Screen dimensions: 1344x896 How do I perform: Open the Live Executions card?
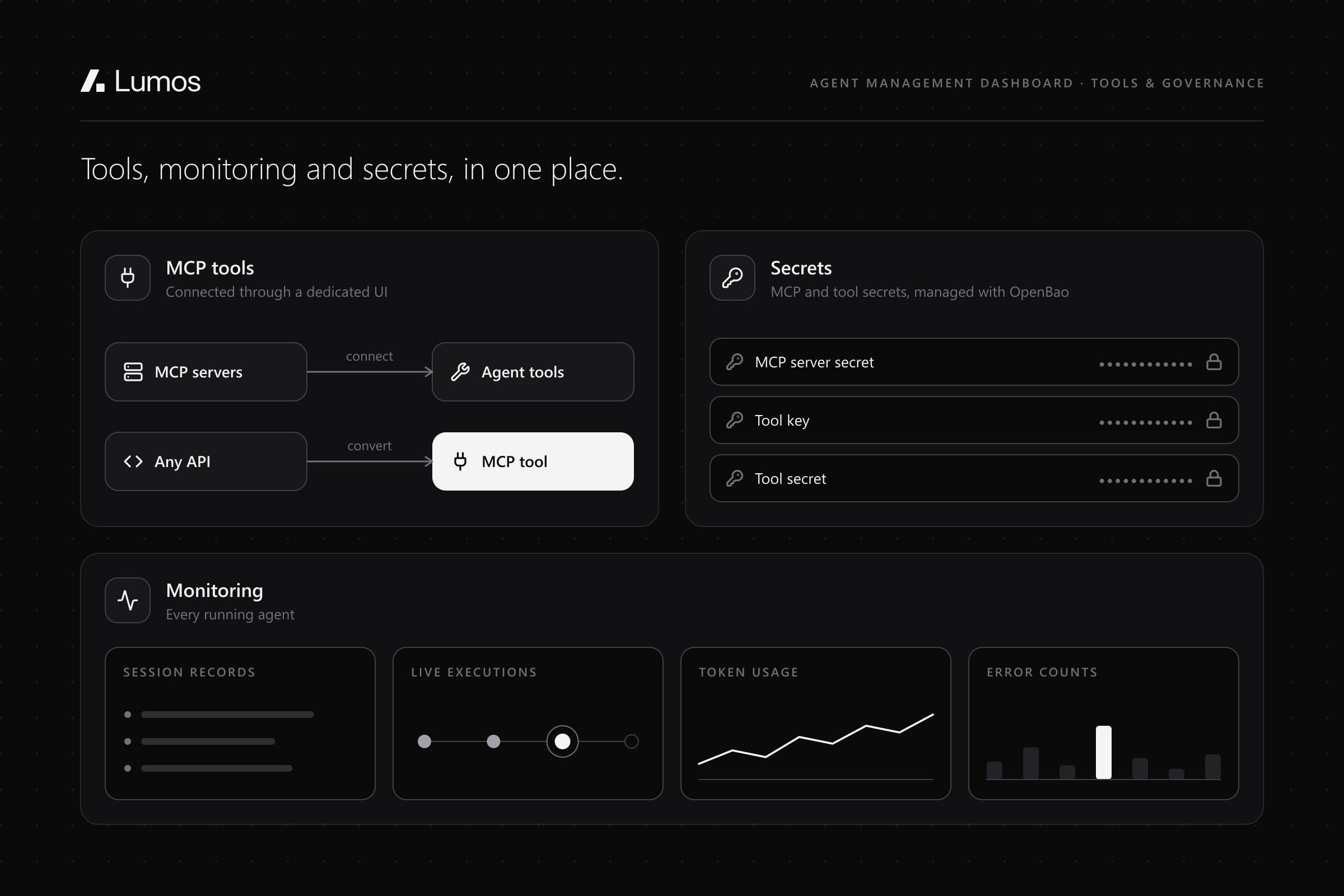(528, 724)
